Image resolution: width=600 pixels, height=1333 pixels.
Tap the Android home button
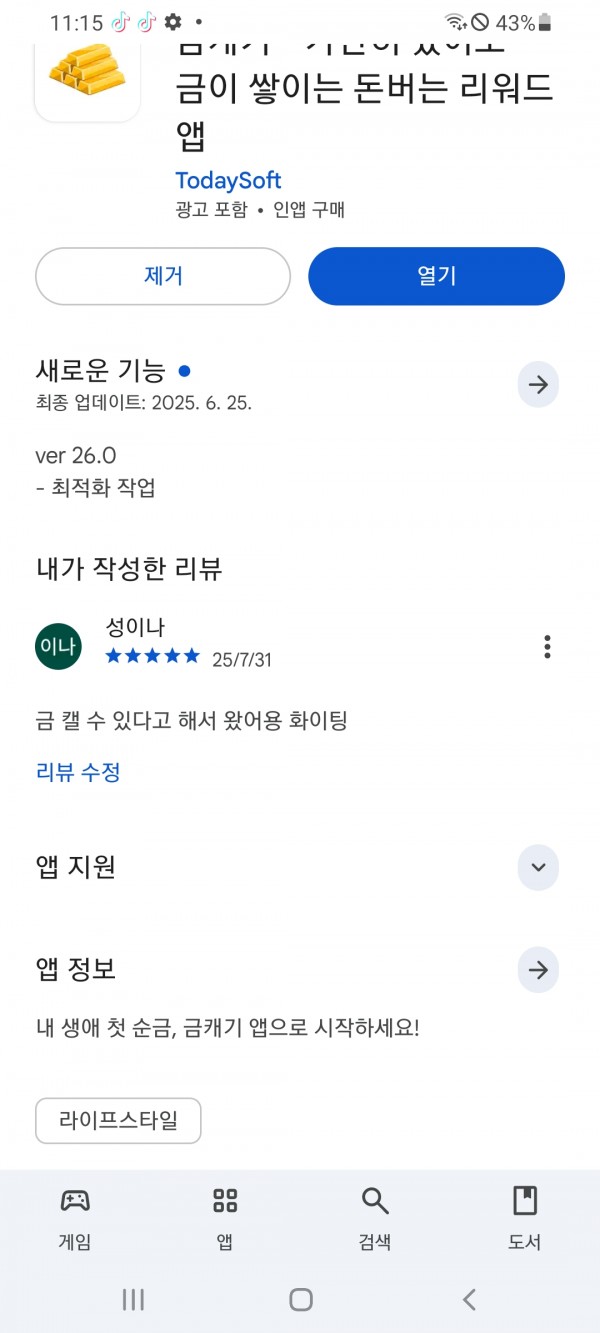tap(301, 1299)
